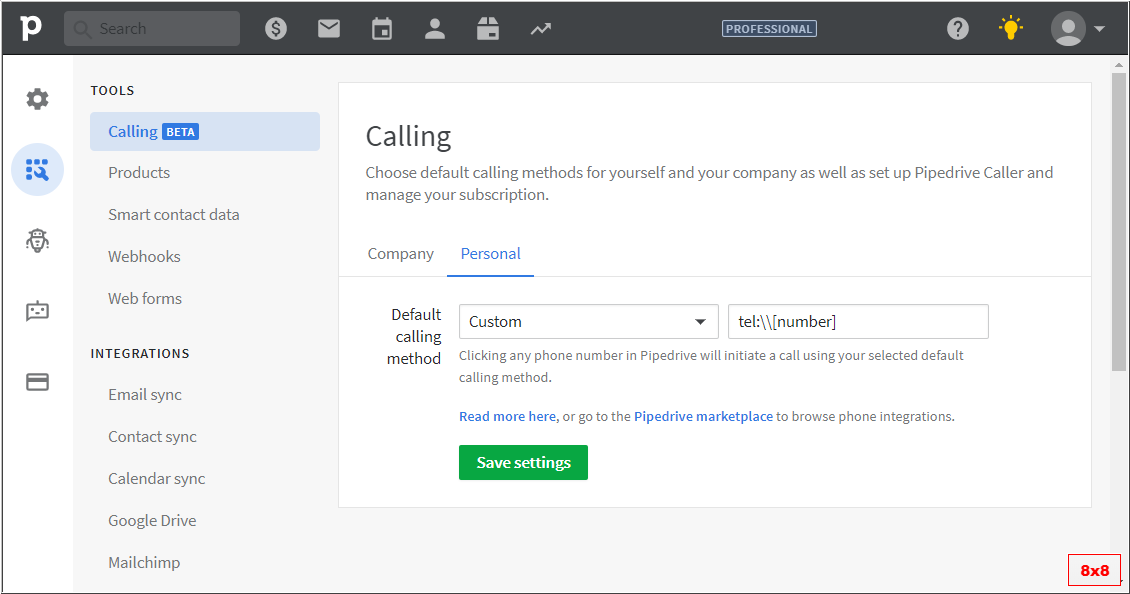Open Google Drive integration
1130x594 pixels.
152,520
